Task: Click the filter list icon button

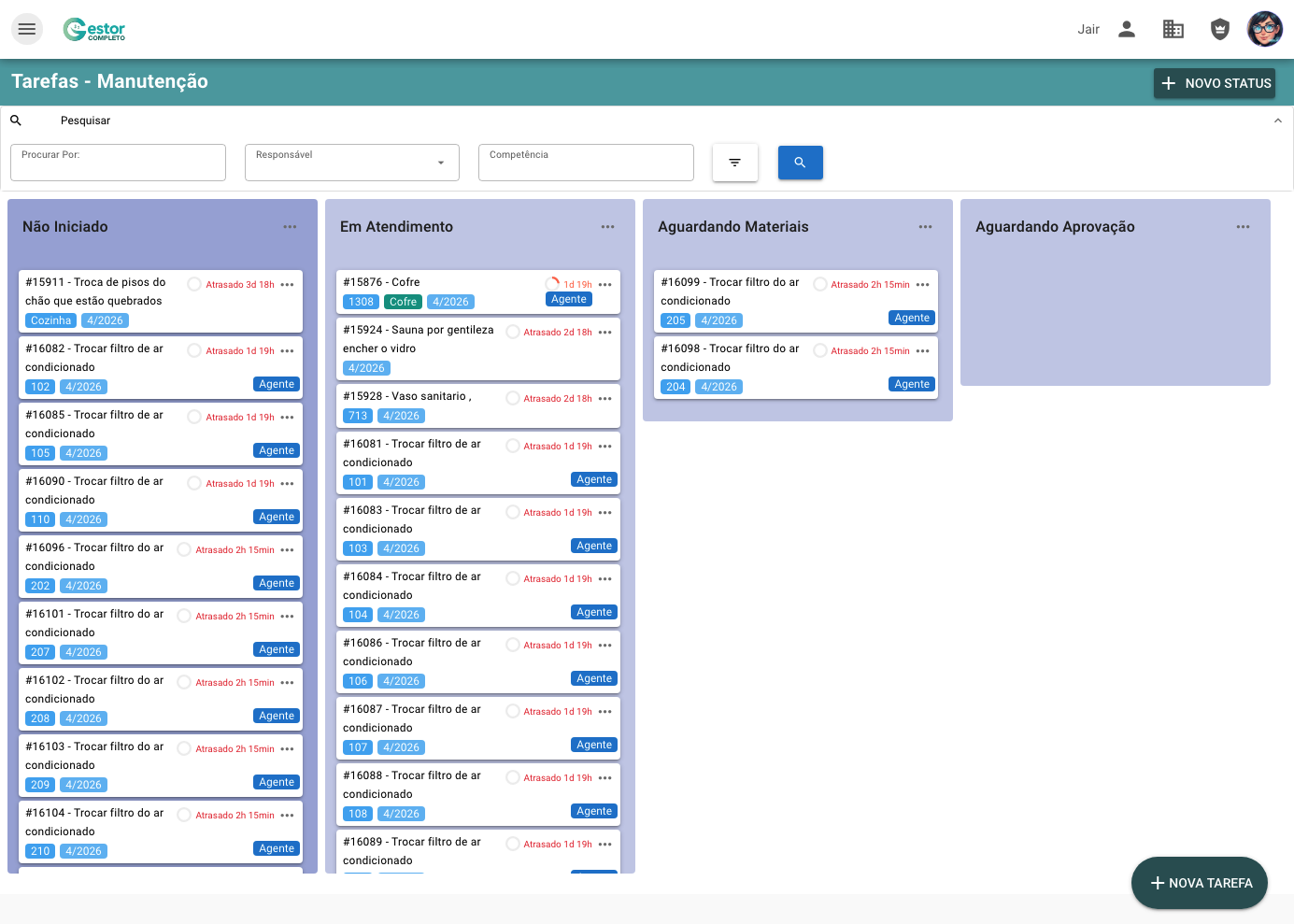Action: coord(734,163)
